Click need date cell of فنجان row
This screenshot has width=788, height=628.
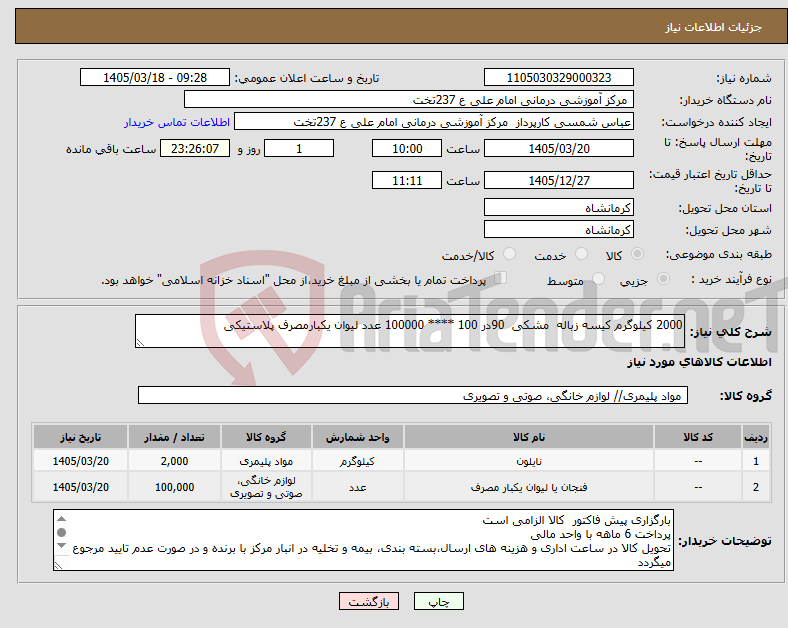click(80, 487)
